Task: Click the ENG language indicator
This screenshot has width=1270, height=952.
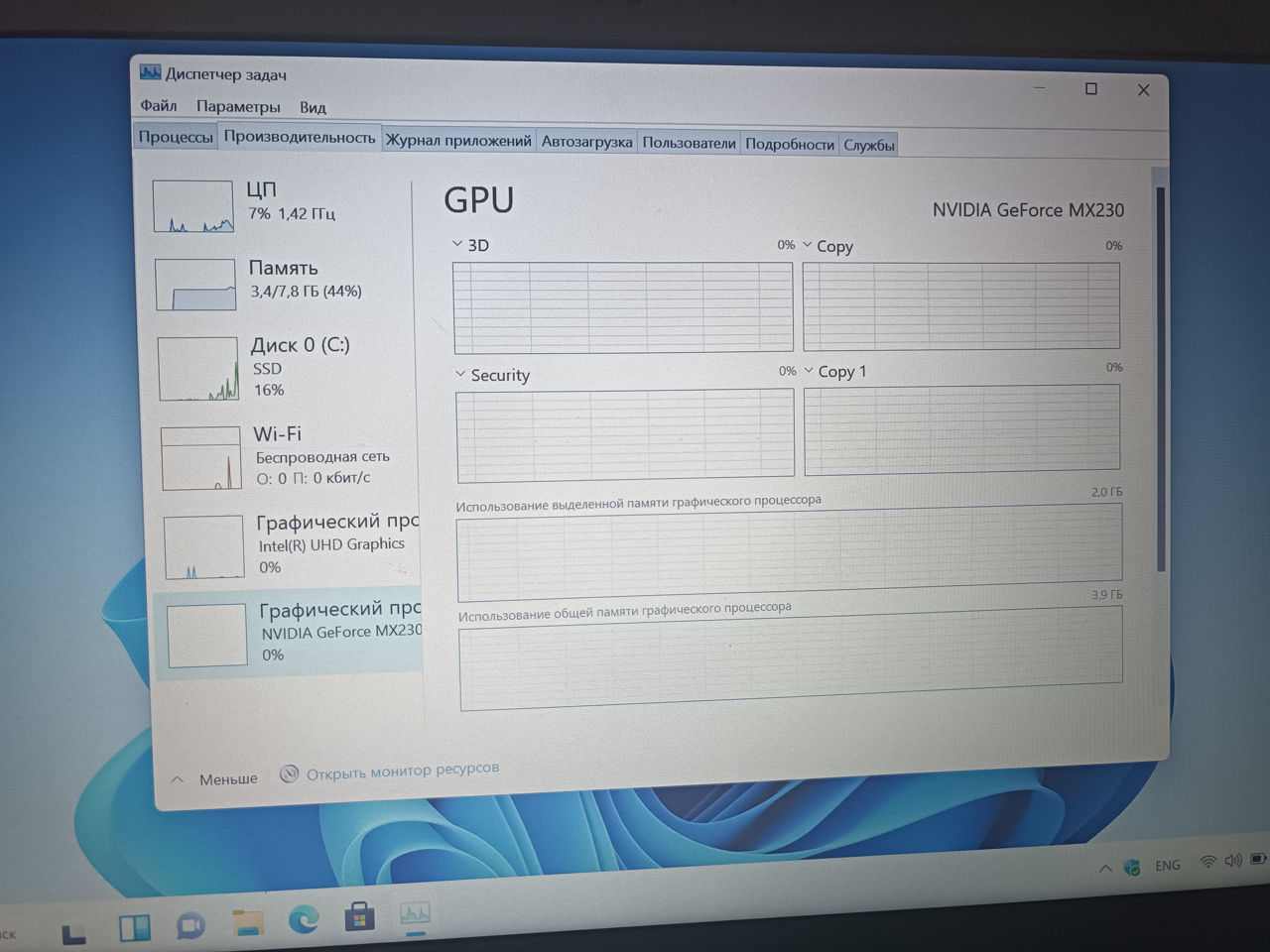Action: point(1168,865)
